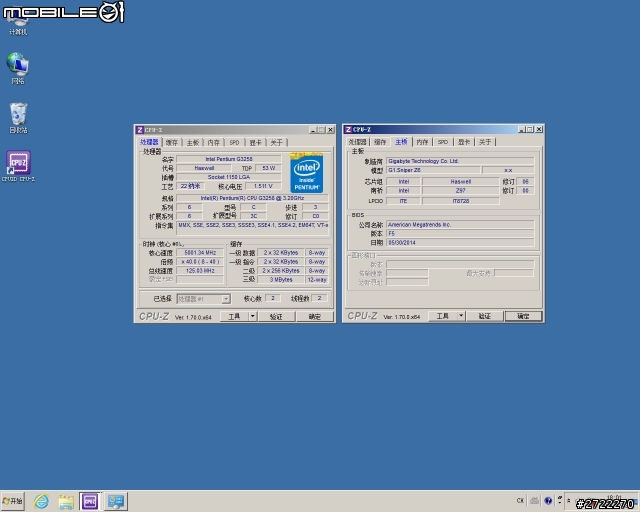The height and width of the screenshot is (512, 640).
Task: Click the American Megatrends Inc. BIOS field
Action: tap(460, 225)
